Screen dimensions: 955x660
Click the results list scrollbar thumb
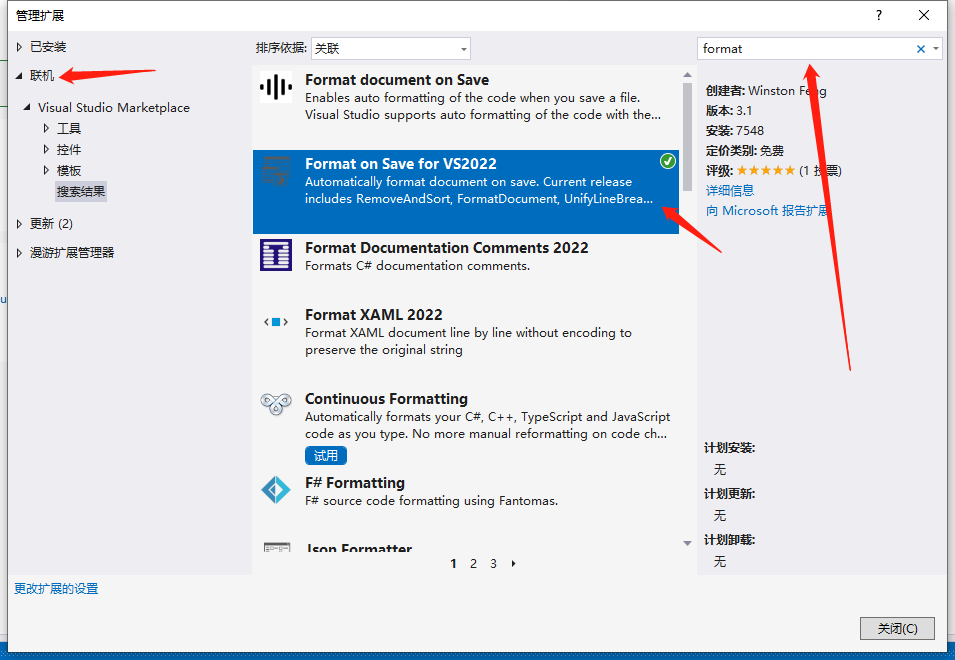point(688,137)
